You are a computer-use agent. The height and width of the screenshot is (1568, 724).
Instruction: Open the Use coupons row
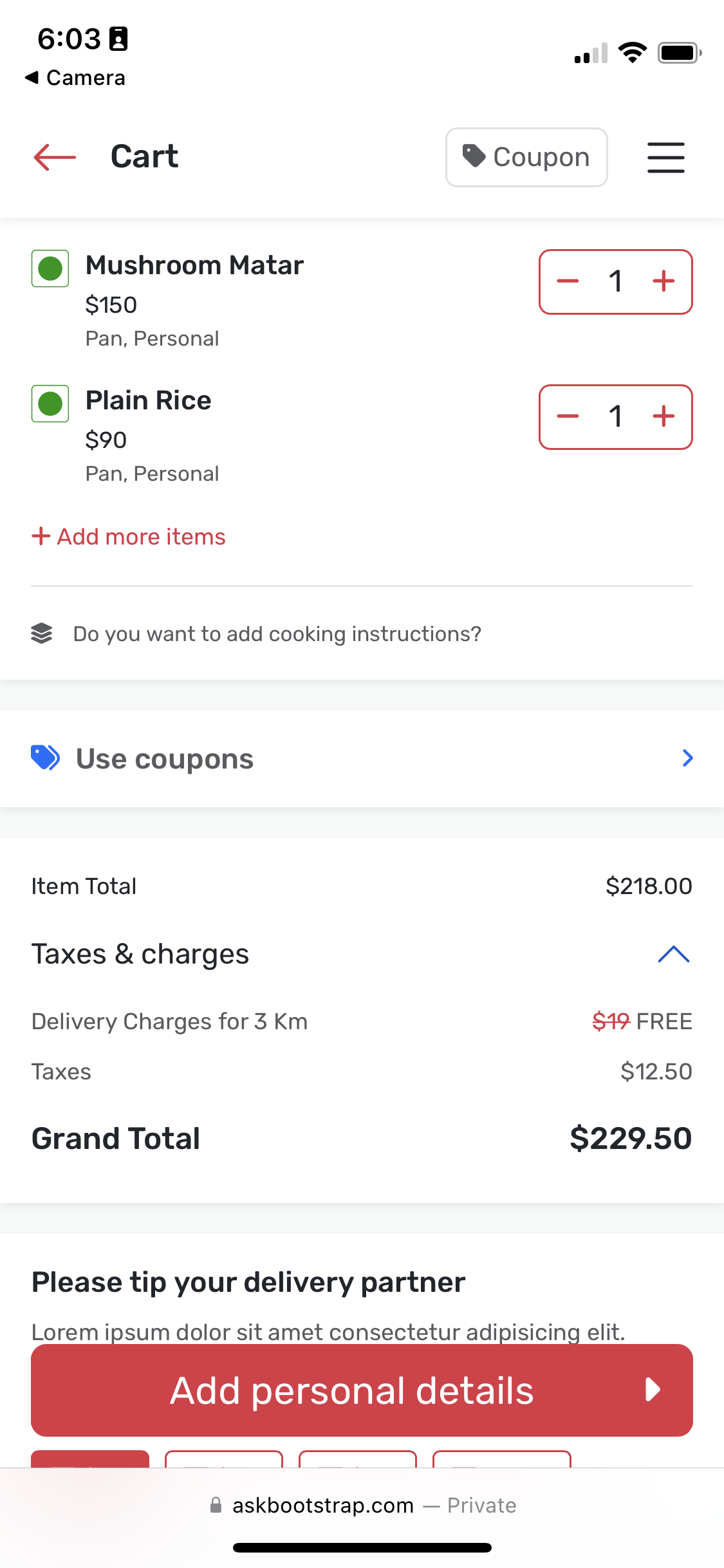362,758
